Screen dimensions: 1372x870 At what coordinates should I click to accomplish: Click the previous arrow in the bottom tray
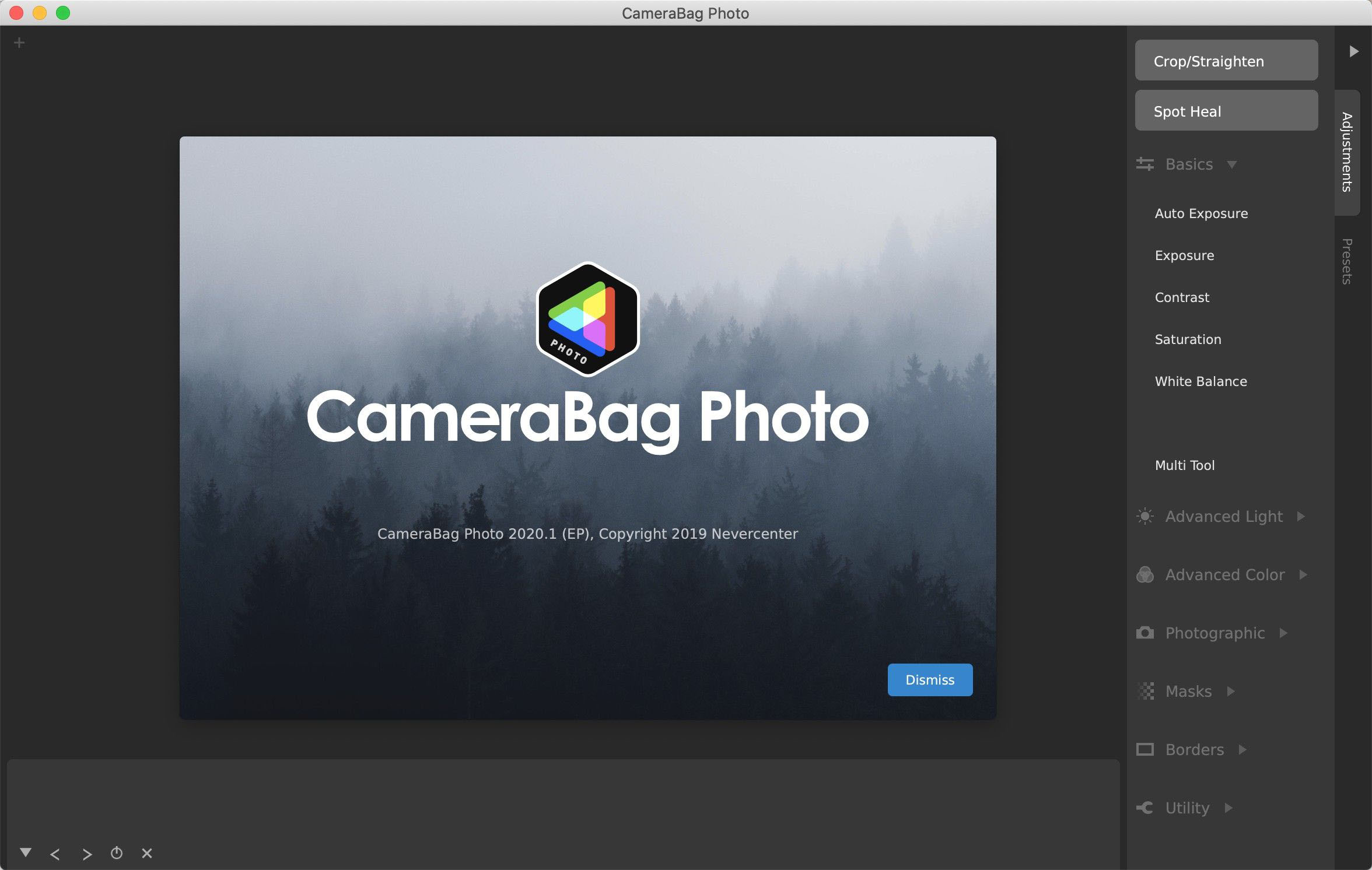point(55,854)
